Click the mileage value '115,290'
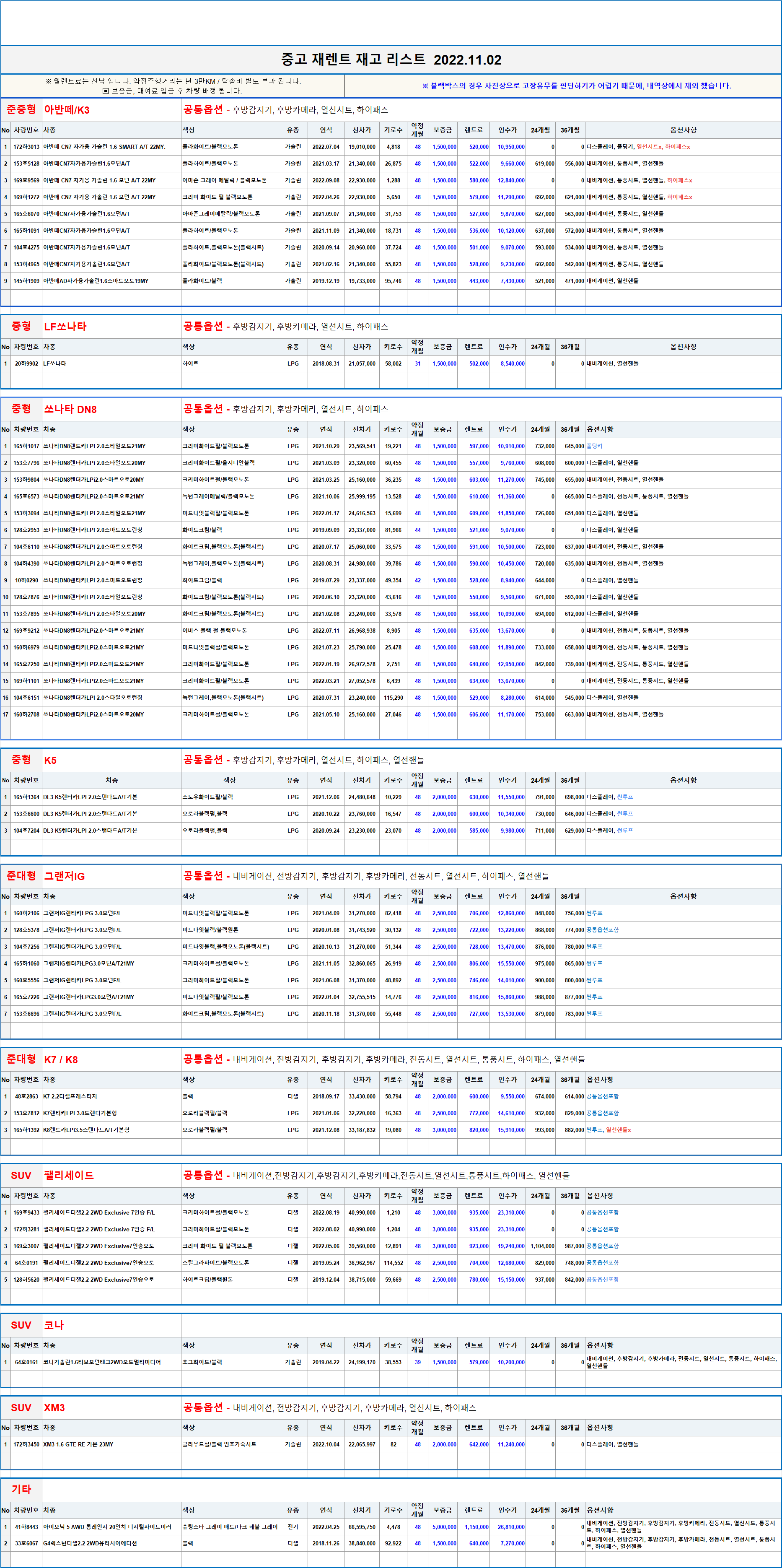782x1568 pixels. tap(393, 698)
